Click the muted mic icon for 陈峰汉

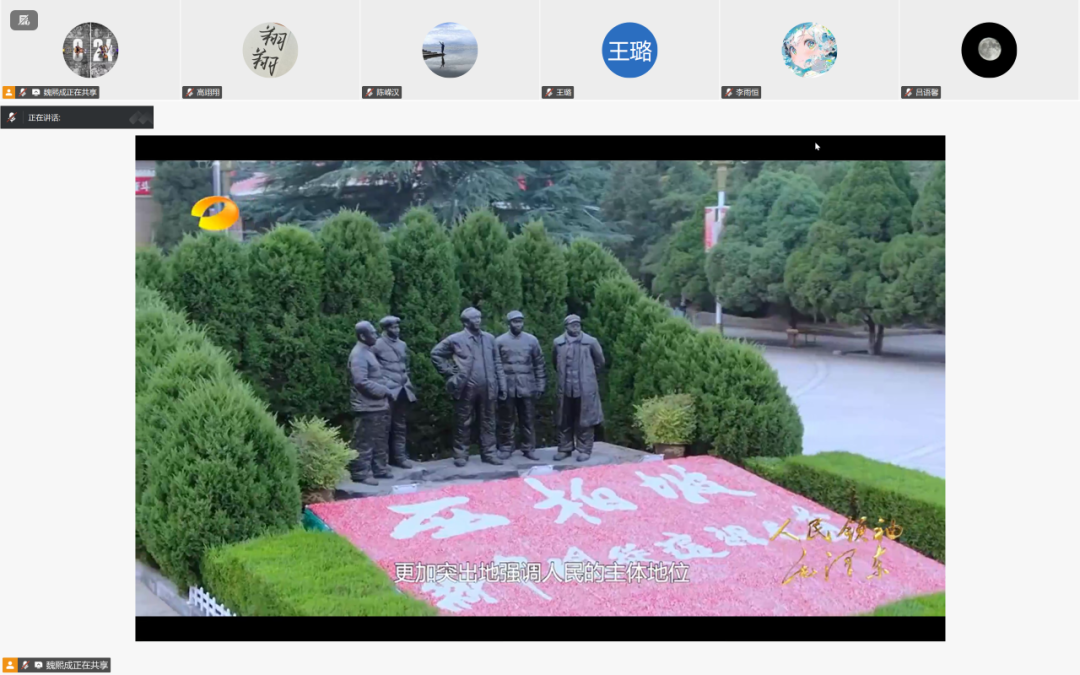(370, 92)
